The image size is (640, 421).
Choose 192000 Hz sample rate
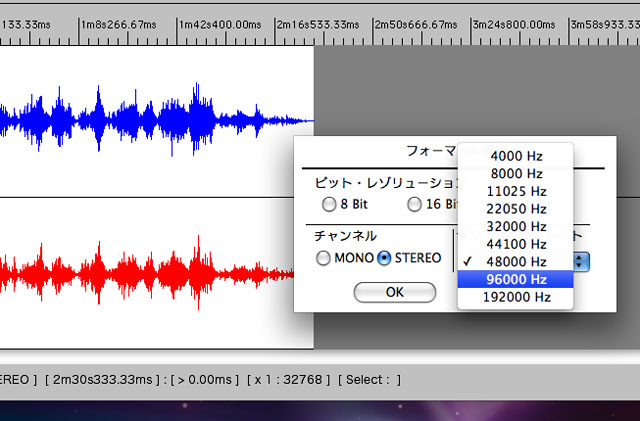(516, 297)
